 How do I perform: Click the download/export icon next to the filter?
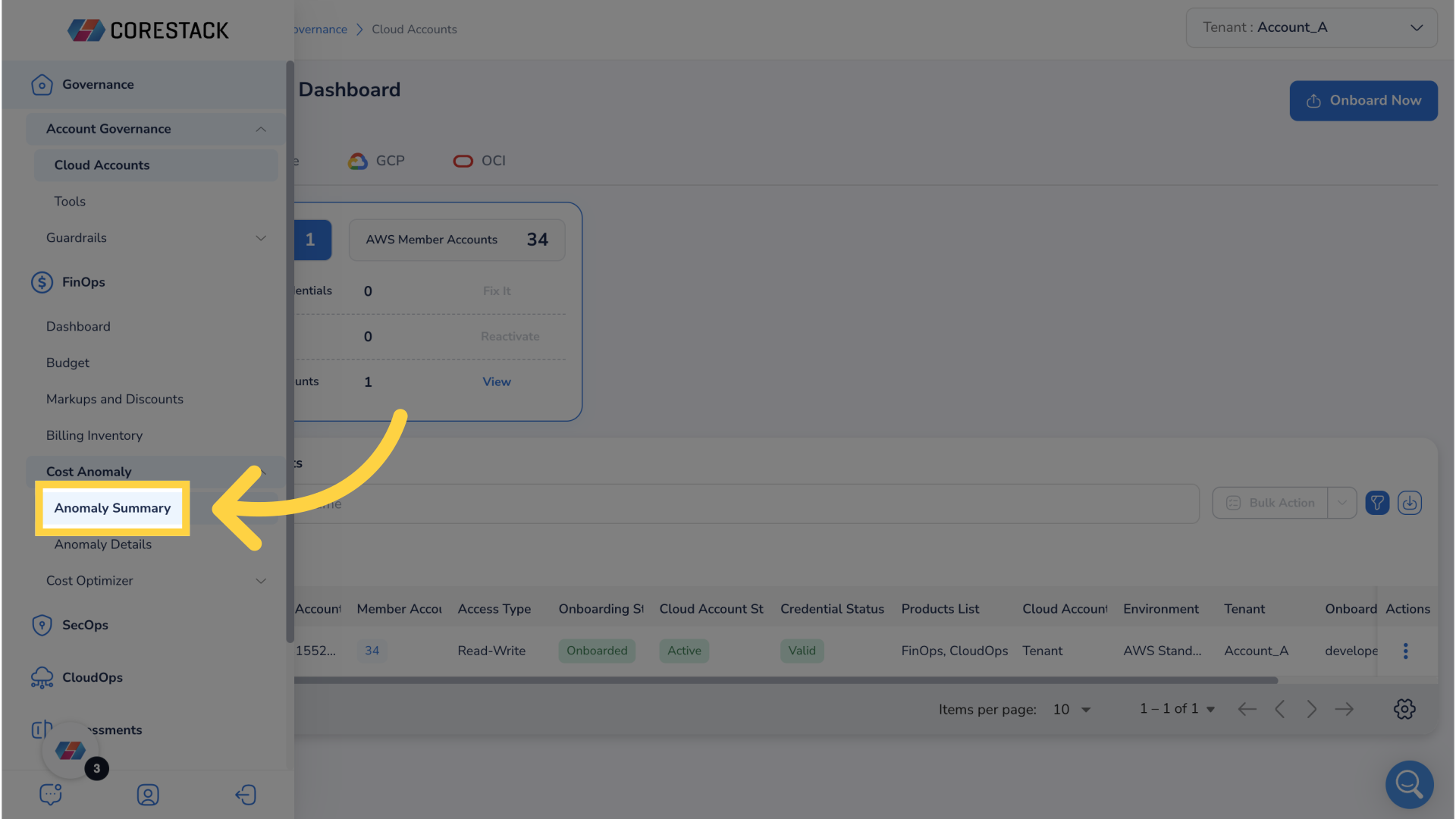pos(1410,503)
